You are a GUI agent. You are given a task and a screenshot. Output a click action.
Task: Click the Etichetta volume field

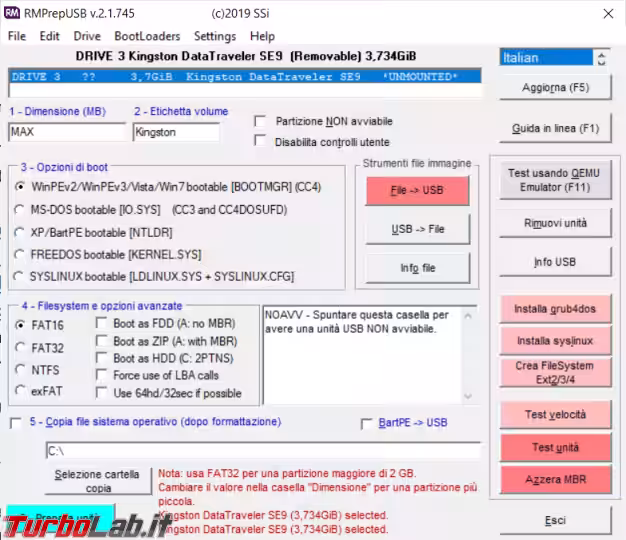pyautogui.click(x=176, y=132)
